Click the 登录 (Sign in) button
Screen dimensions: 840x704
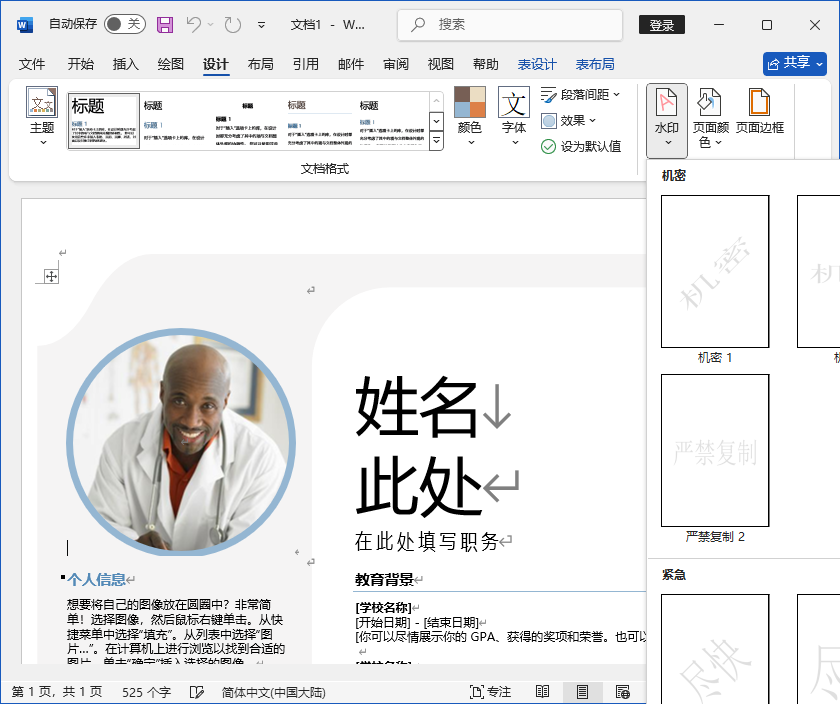click(x=661, y=24)
